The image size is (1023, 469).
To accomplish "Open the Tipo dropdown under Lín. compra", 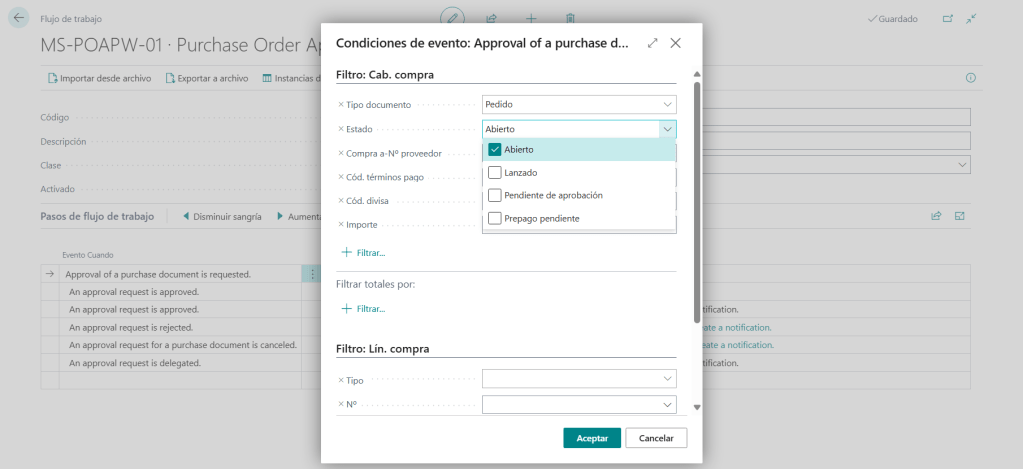I will [667, 379].
